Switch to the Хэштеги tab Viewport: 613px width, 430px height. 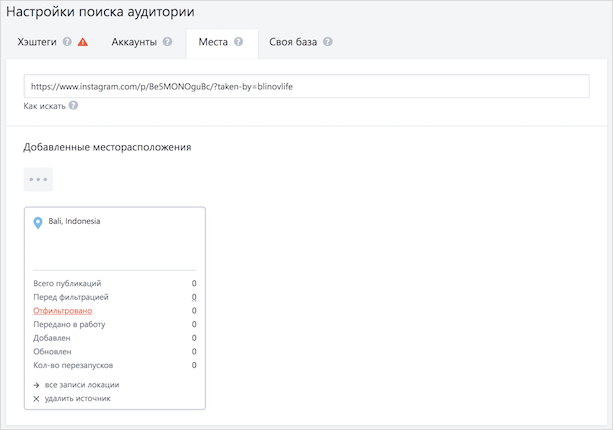click(x=39, y=43)
